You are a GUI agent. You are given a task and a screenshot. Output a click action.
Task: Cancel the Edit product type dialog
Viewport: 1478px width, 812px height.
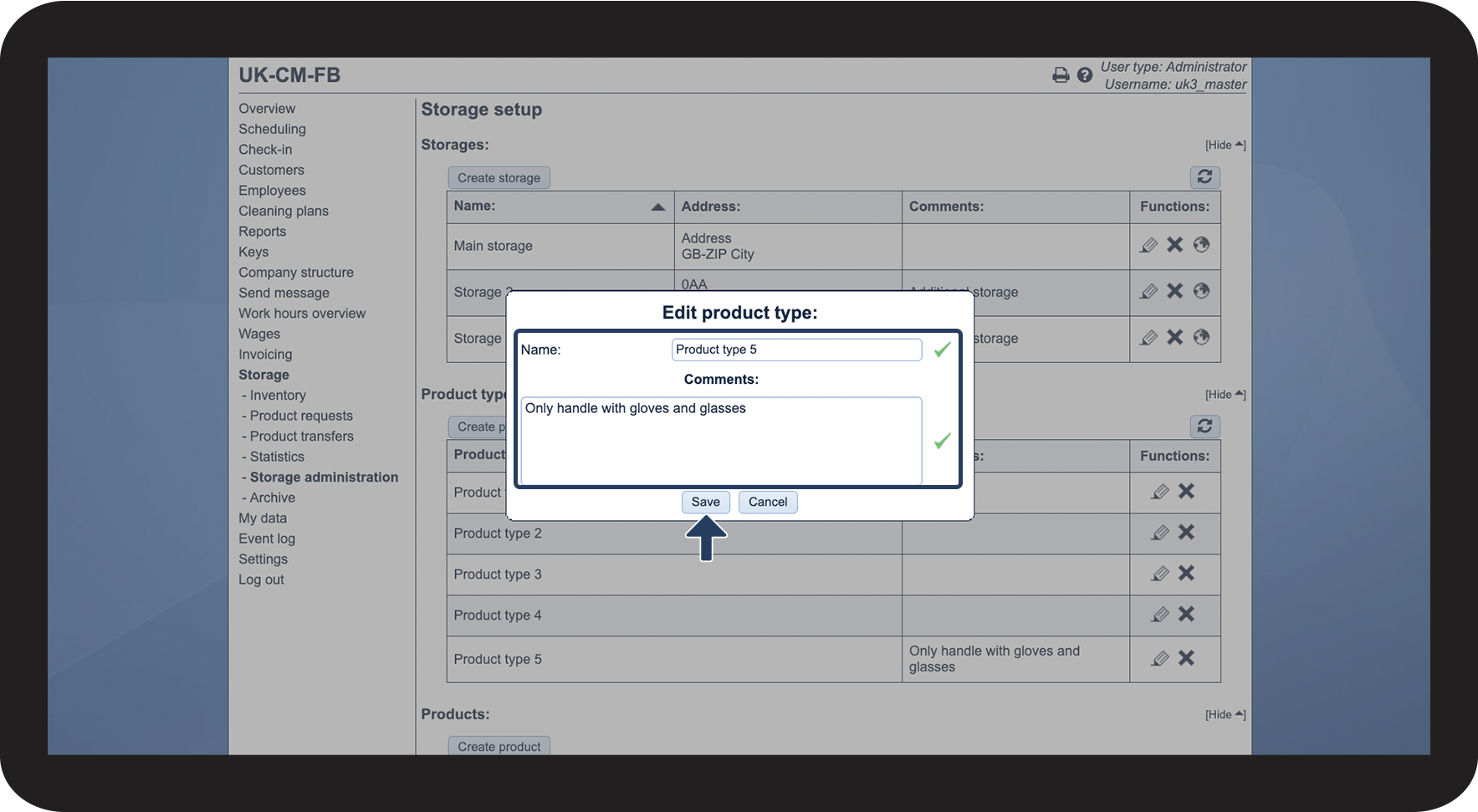click(768, 502)
